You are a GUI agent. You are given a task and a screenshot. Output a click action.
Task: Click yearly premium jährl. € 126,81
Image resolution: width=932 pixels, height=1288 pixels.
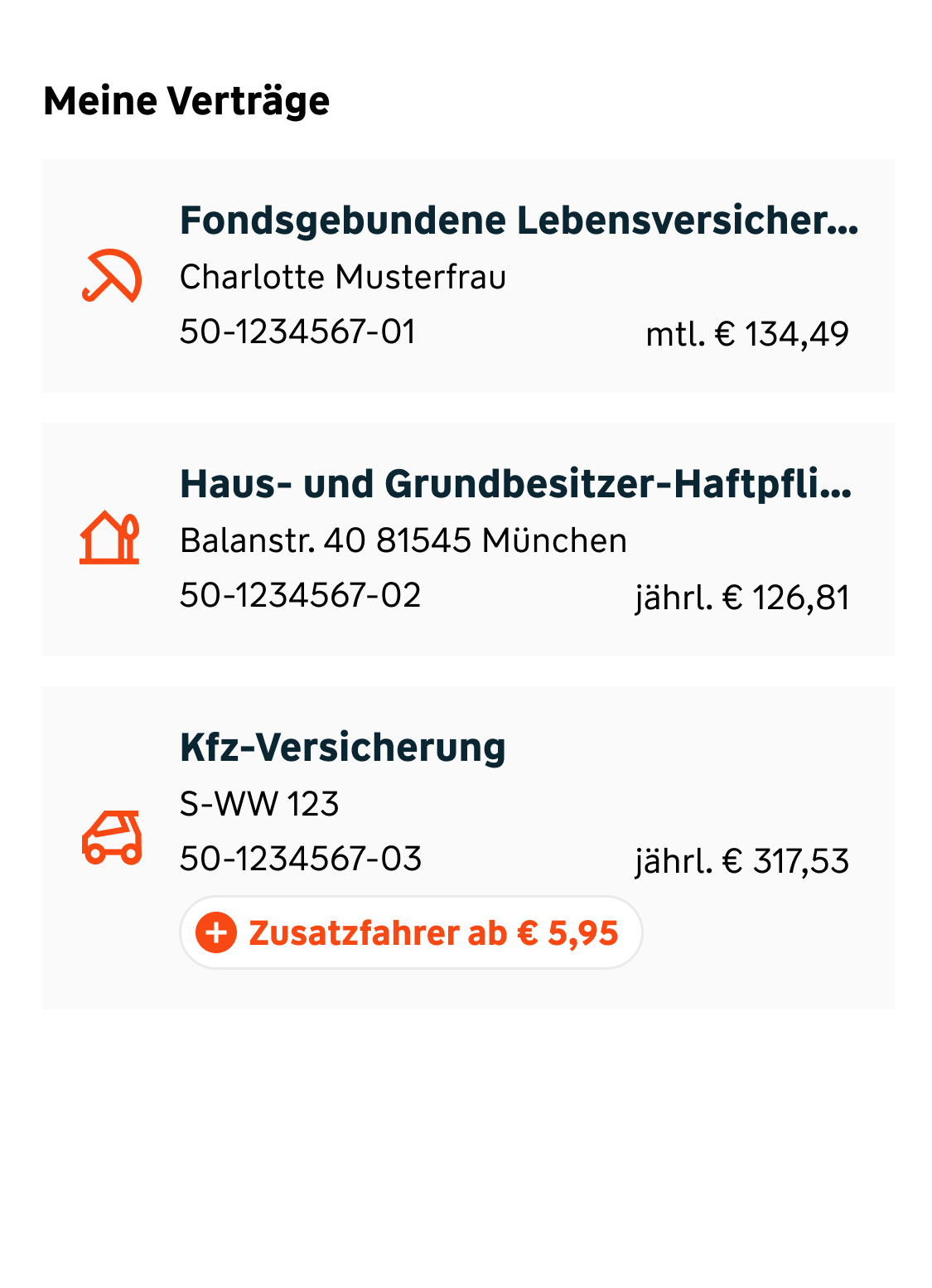click(x=742, y=598)
